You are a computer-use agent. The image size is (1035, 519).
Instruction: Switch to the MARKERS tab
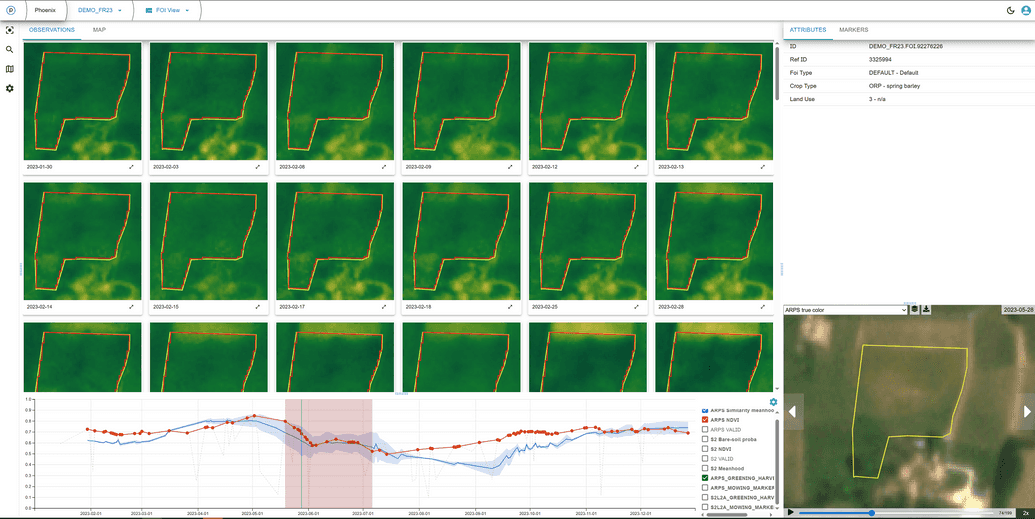click(853, 30)
